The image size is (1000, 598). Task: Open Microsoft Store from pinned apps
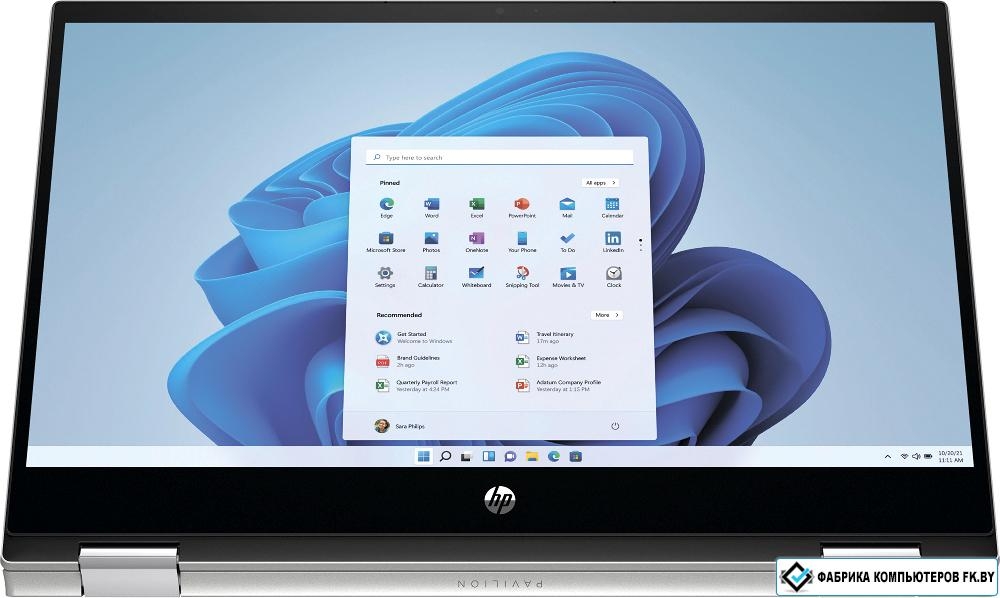click(x=386, y=242)
